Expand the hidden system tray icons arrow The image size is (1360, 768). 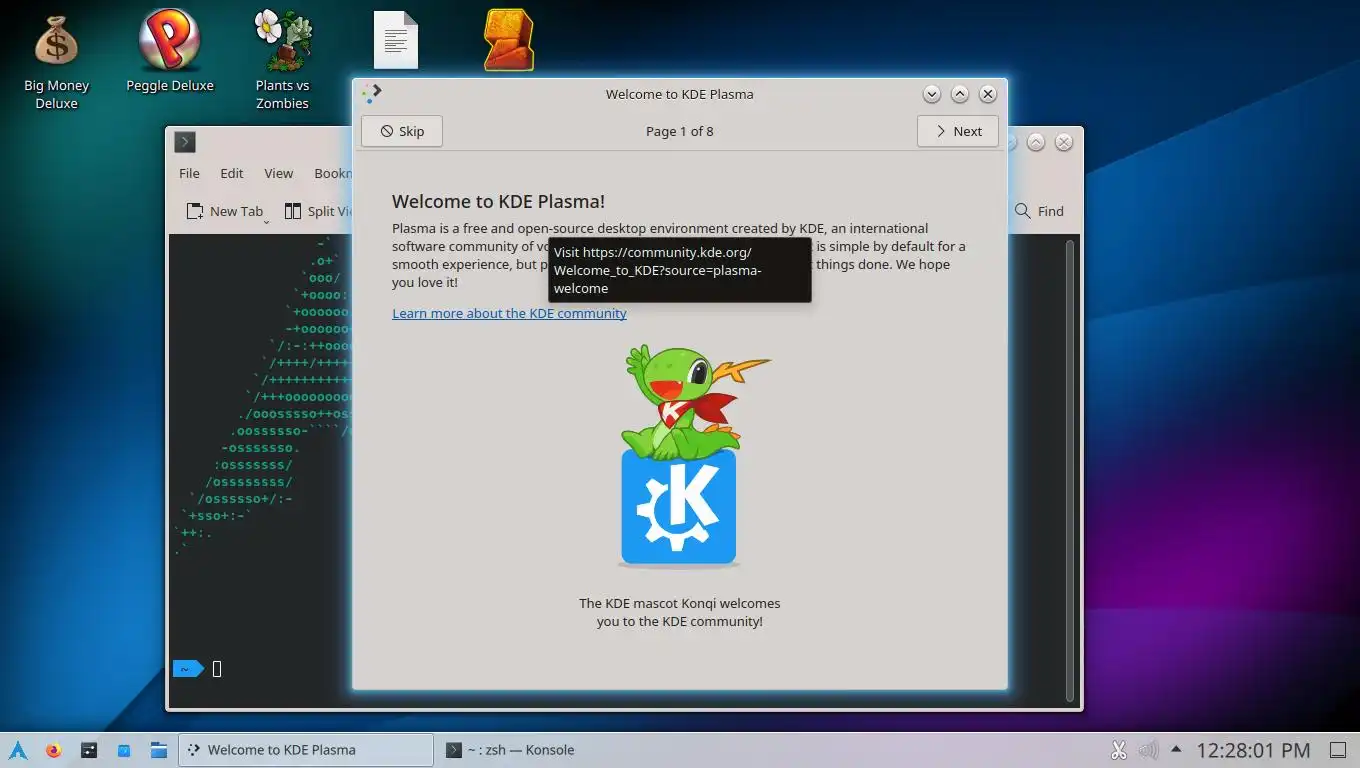click(x=1176, y=748)
